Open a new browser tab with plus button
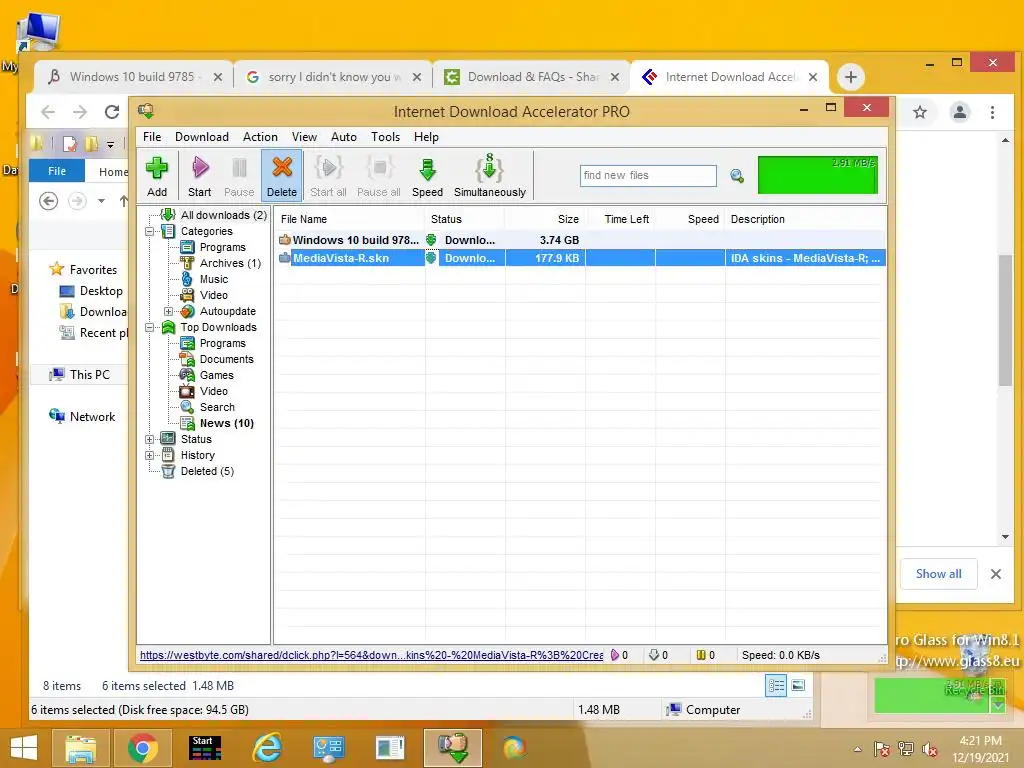This screenshot has width=1024, height=768. click(x=850, y=77)
